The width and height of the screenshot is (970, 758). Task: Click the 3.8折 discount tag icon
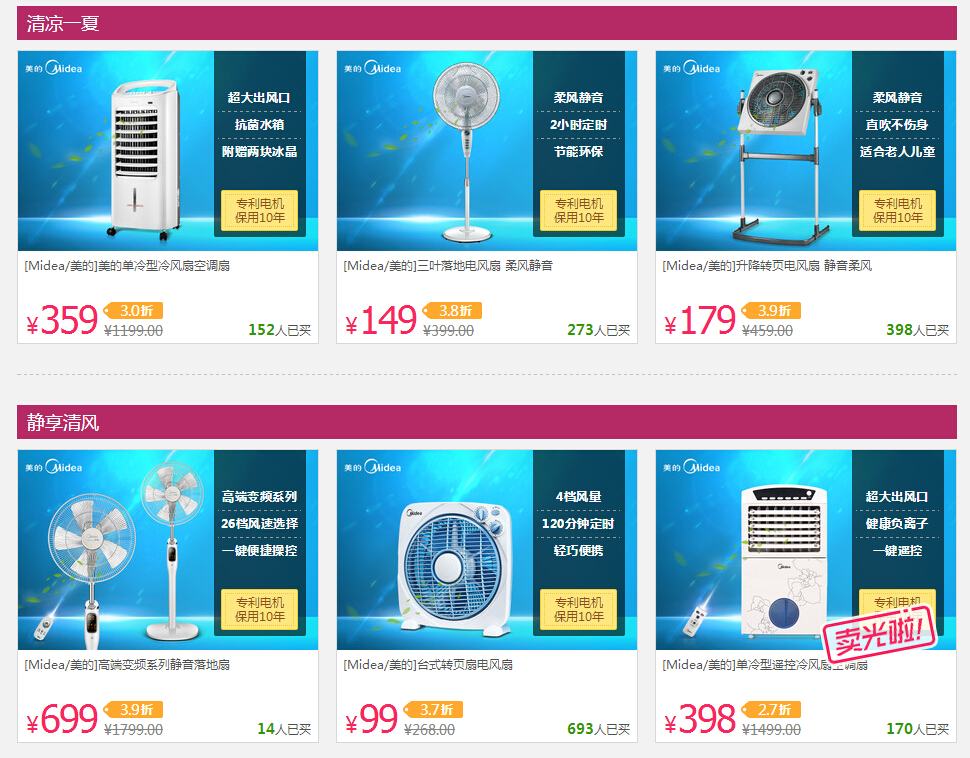click(453, 311)
